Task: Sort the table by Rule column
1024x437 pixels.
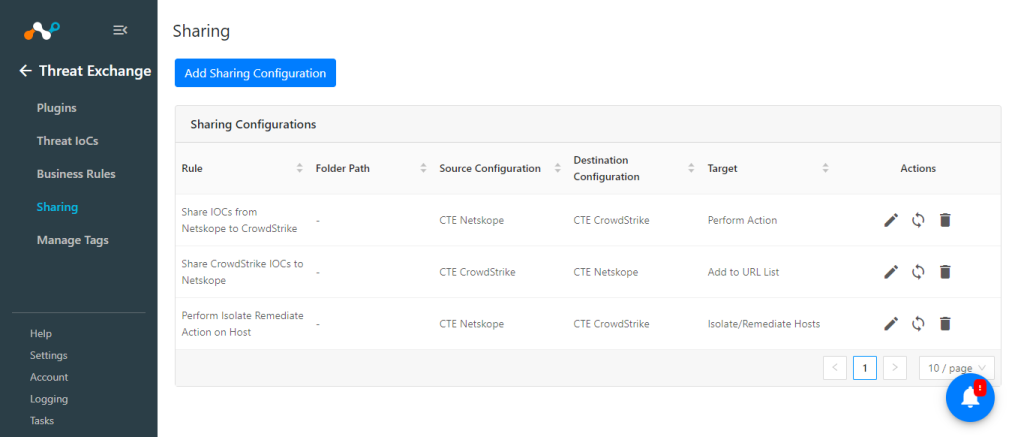Action: (x=300, y=169)
